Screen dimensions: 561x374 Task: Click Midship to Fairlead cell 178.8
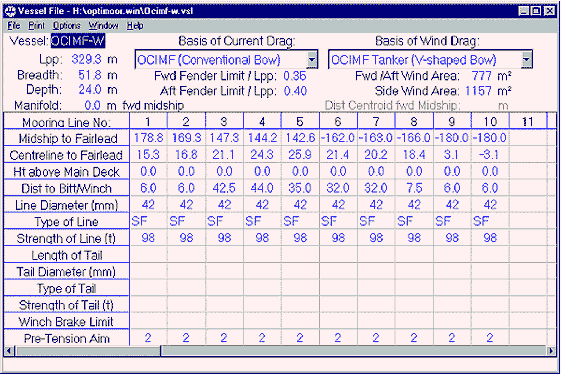coord(148,138)
